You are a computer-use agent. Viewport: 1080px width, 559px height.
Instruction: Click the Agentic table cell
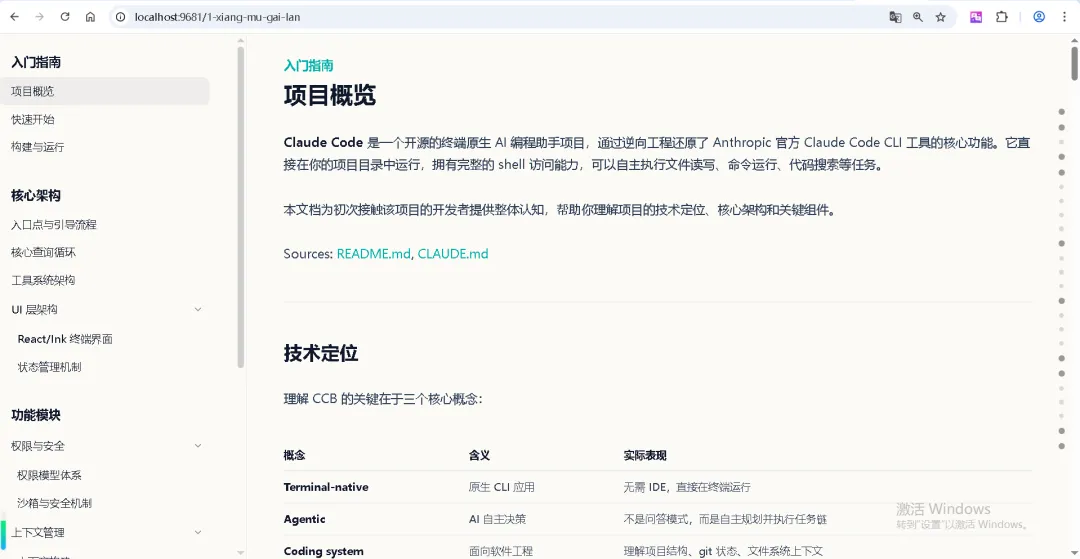(304, 519)
